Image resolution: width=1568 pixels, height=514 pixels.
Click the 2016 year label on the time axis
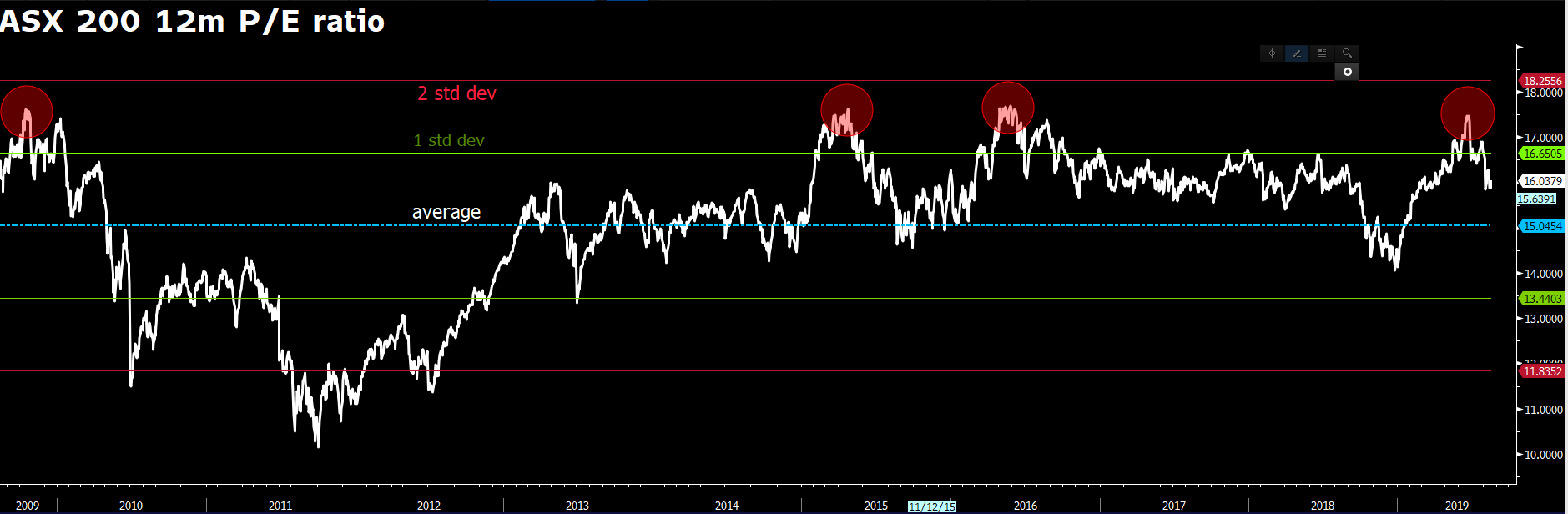point(1026,506)
